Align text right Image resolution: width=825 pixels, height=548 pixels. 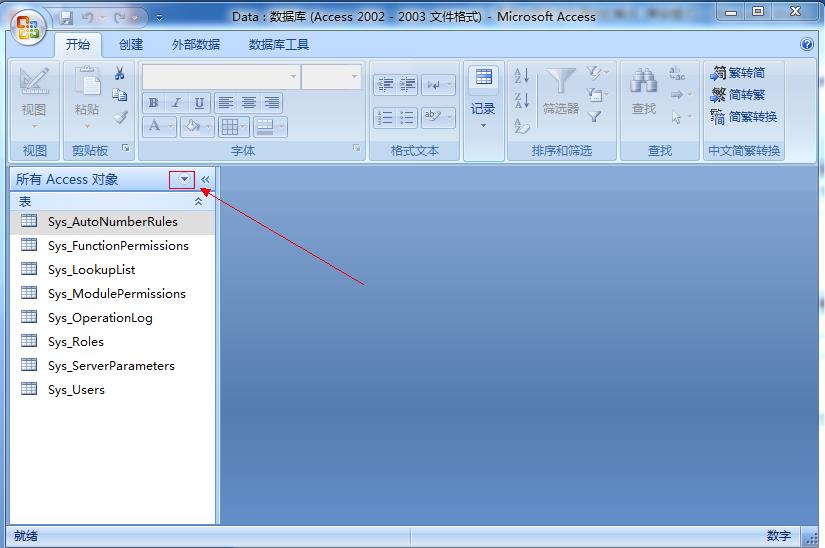coord(271,103)
